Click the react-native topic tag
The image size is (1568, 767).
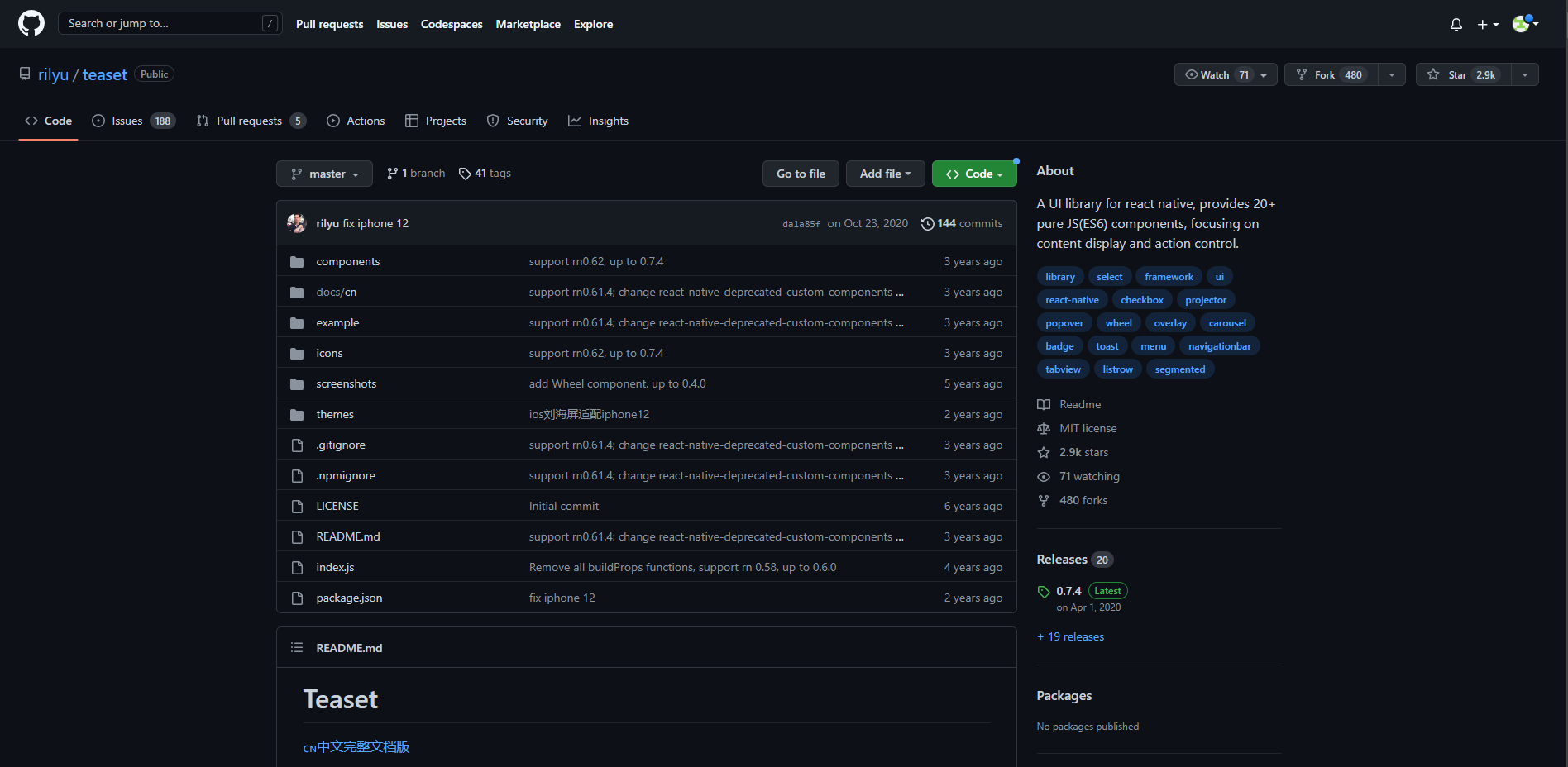pyautogui.click(x=1072, y=300)
